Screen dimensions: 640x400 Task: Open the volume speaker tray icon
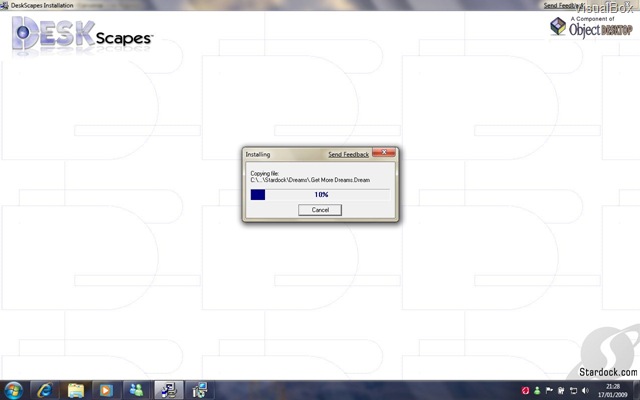[585, 391]
